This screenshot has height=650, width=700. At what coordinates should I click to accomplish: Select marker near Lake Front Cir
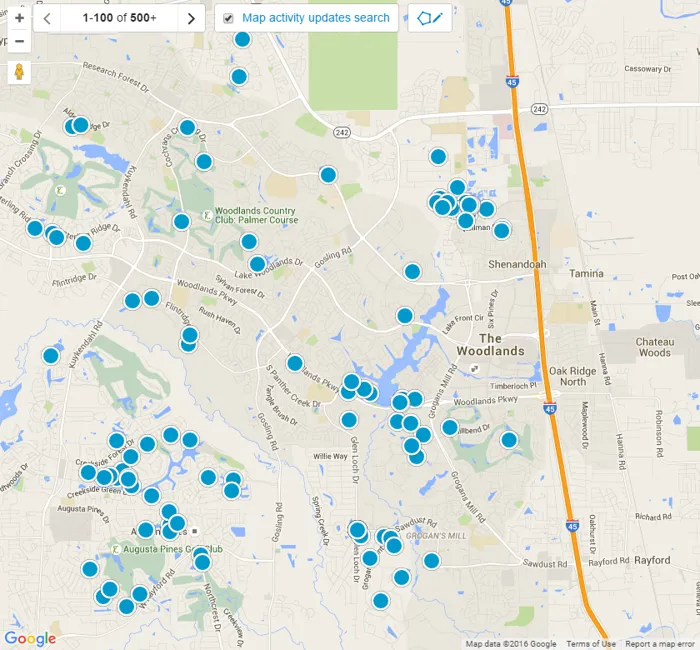pos(405,316)
